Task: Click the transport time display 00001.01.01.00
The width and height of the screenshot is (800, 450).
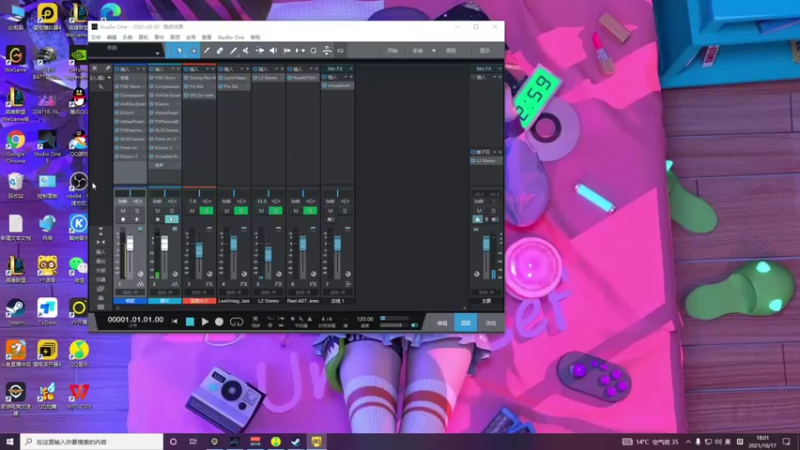Action: [x=135, y=319]
